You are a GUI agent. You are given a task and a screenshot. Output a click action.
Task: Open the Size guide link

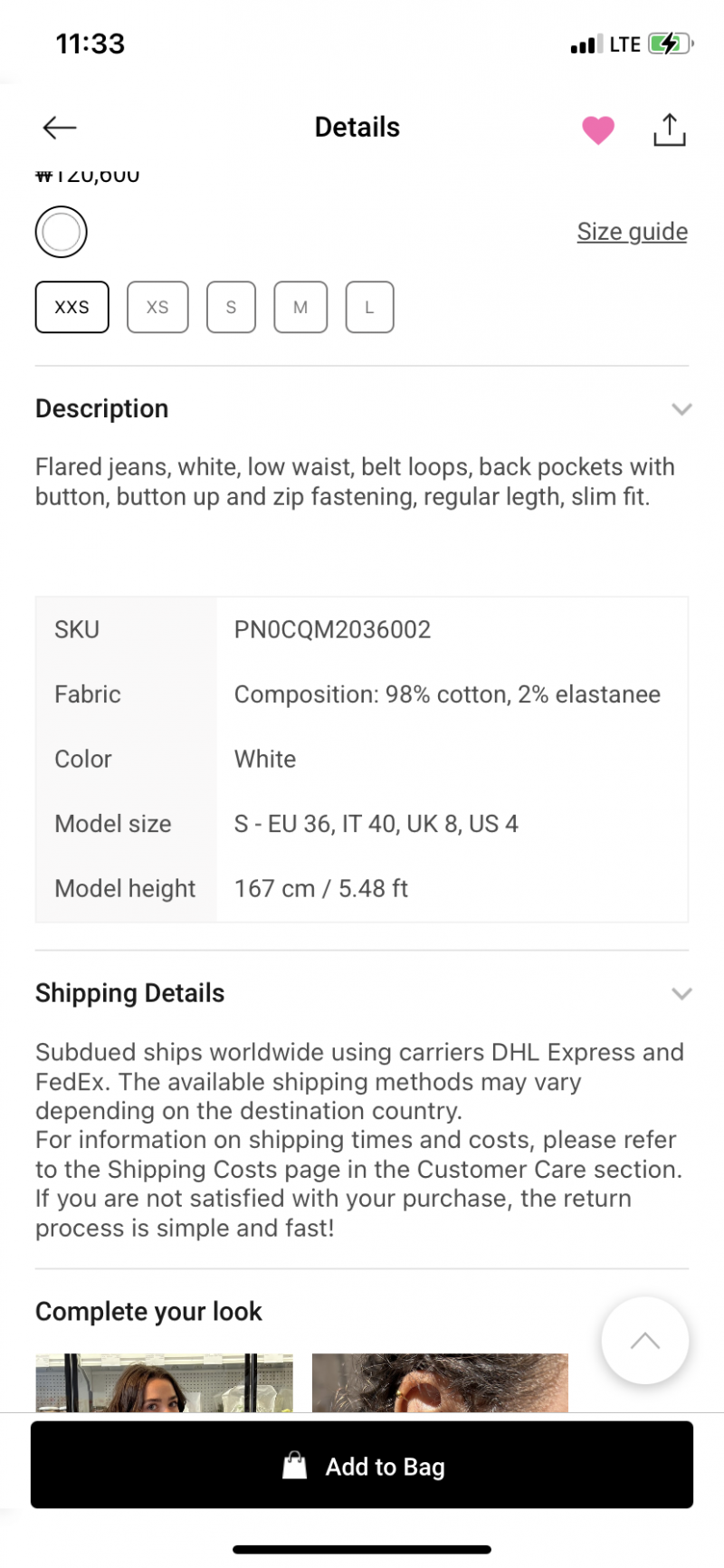click(x=633, y=232)
